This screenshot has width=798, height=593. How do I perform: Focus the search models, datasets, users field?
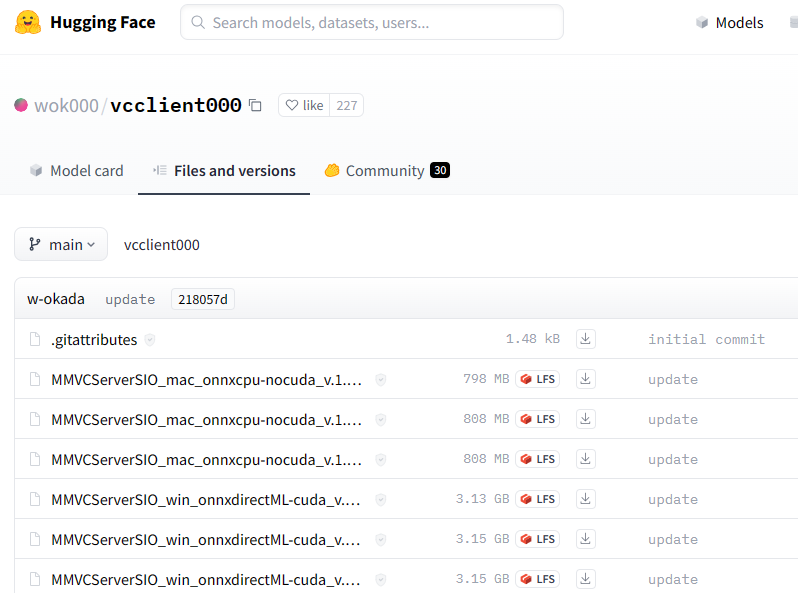380,22
